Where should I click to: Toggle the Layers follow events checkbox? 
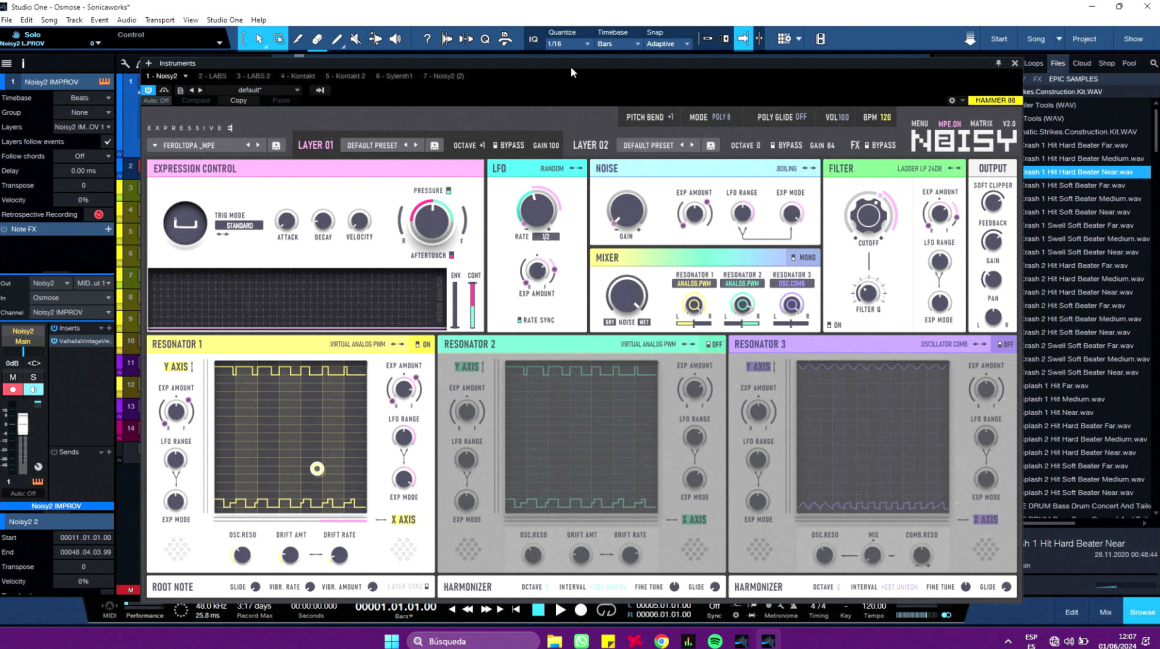[x=107, y=142]
